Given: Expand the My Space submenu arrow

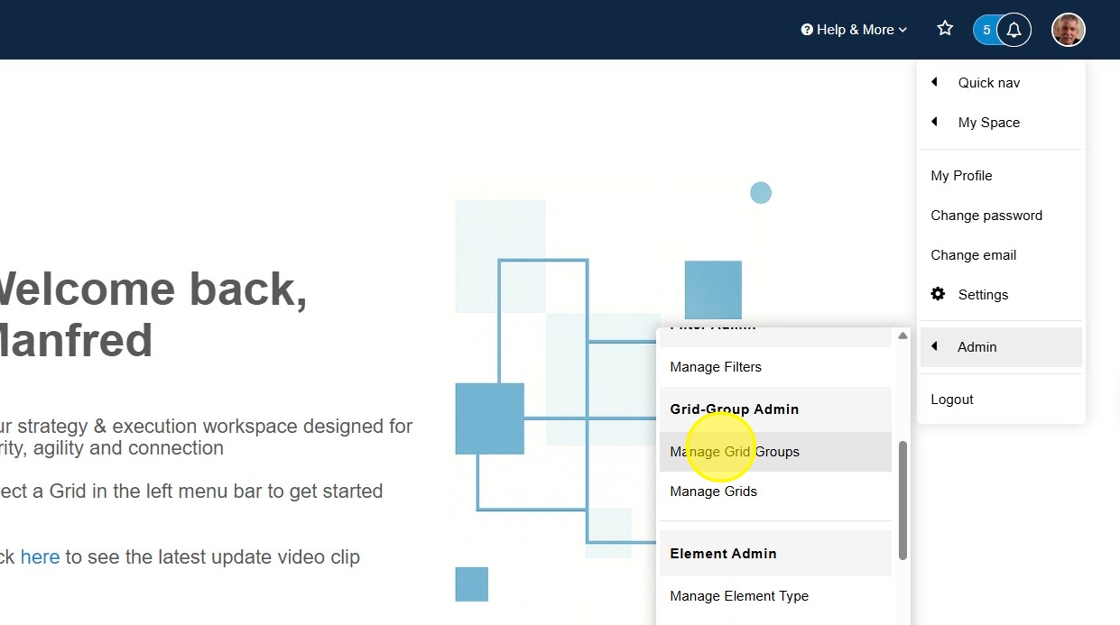Looking at the screenshot, I should pyautogui.click(x=935, y=122).
